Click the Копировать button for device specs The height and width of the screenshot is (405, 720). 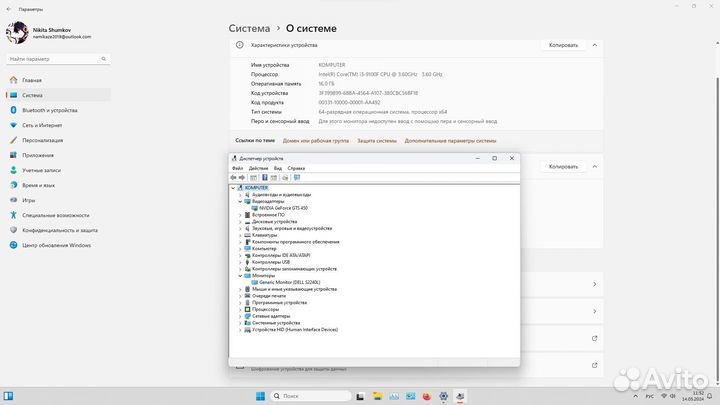coord(561,45)
